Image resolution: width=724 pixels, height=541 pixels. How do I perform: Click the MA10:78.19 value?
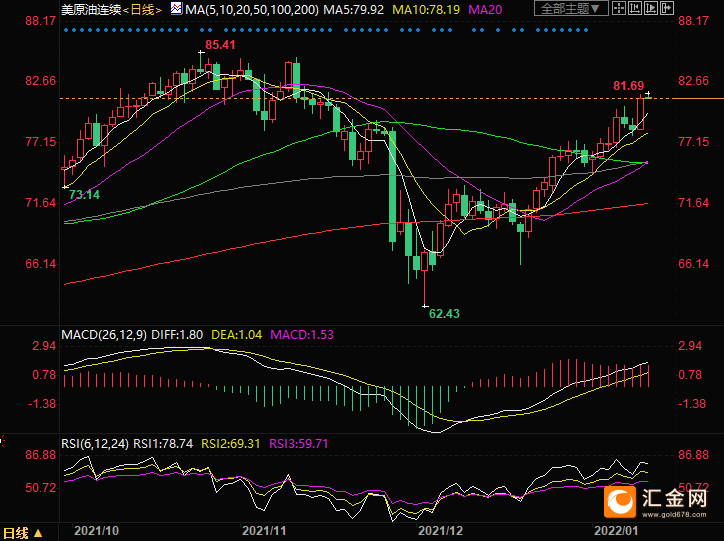point(426,10)
